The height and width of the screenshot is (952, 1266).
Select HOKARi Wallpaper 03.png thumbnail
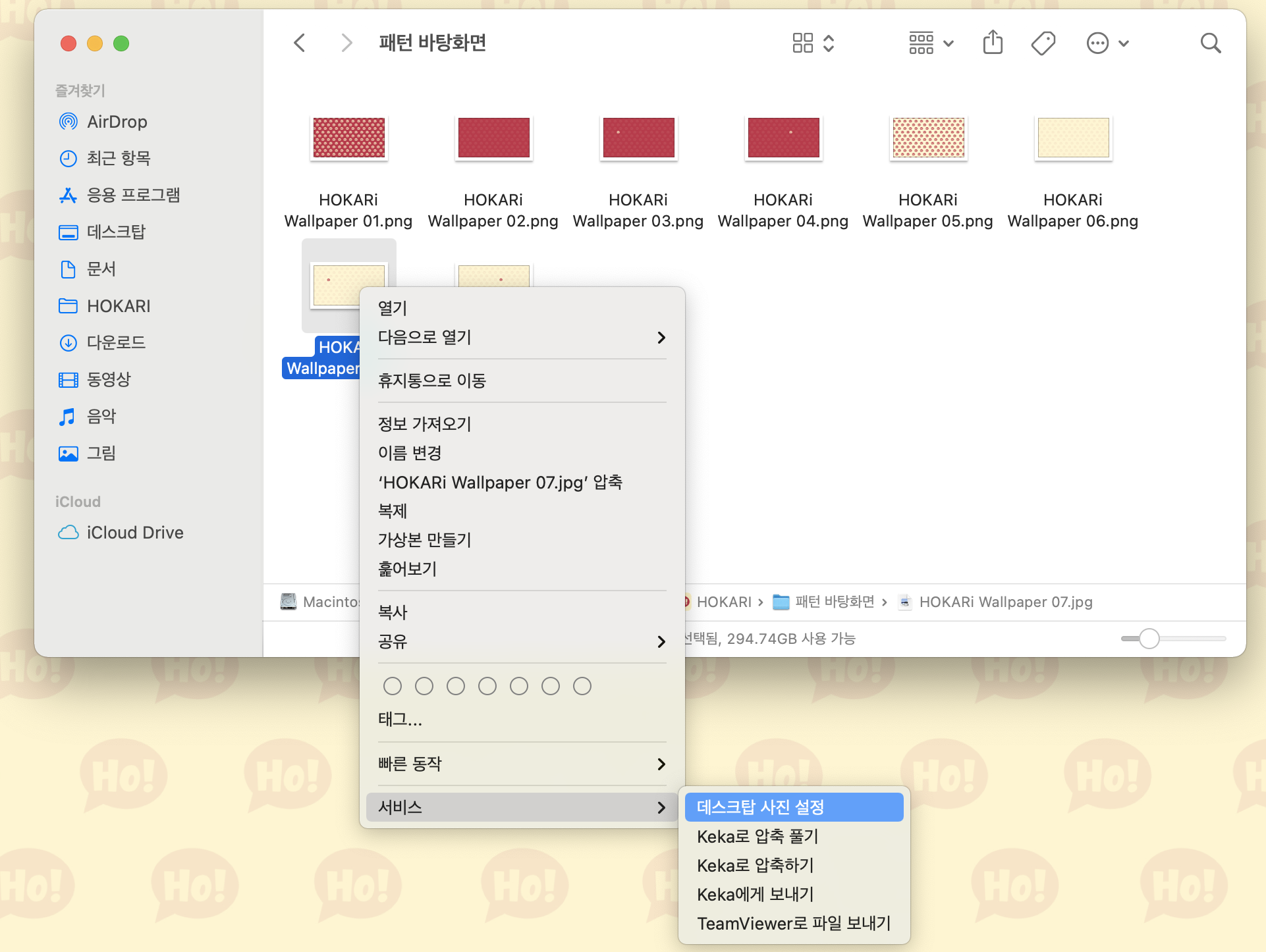[638, 138]
